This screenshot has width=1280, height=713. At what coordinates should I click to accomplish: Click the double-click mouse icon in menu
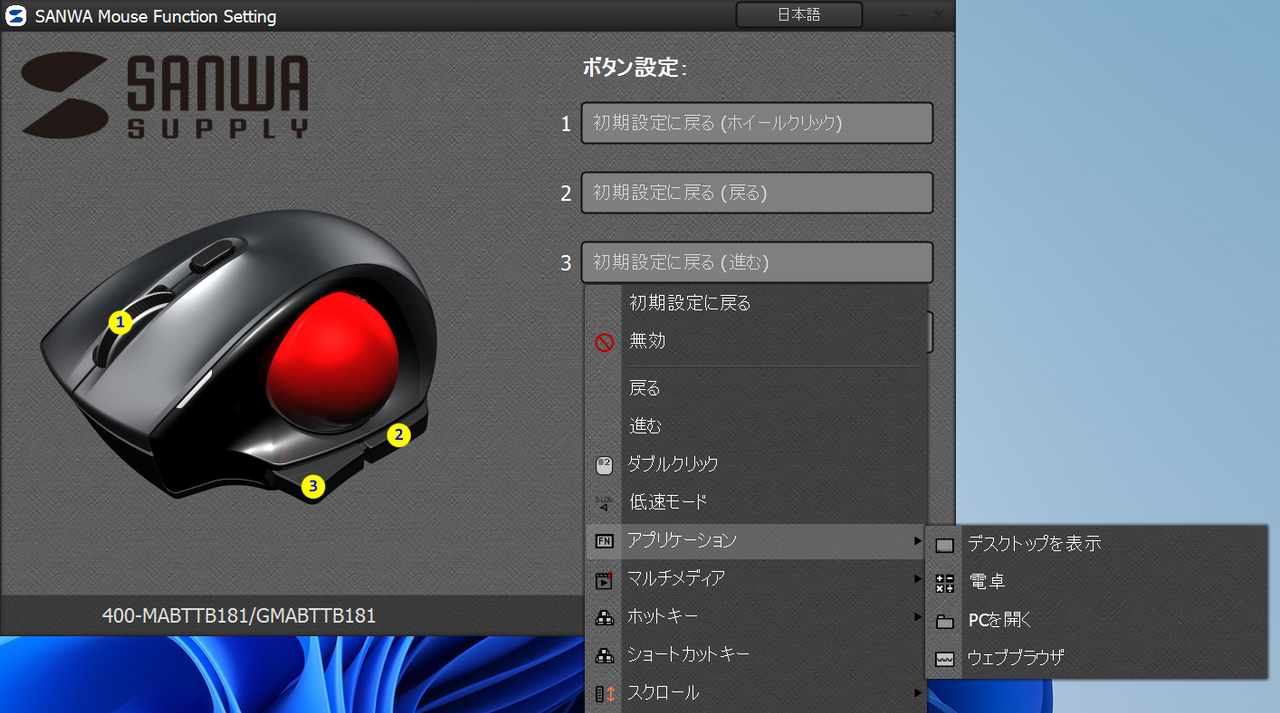coord(604,465)
